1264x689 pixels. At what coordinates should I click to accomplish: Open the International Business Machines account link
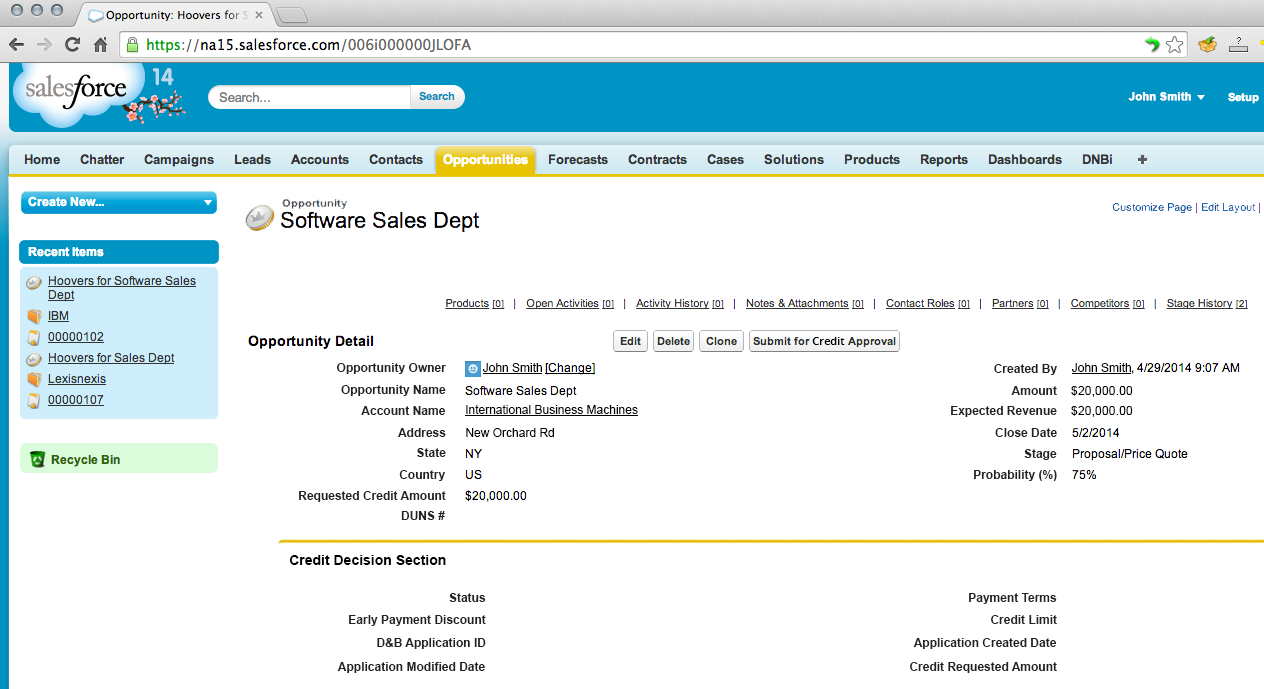[551, 411]
